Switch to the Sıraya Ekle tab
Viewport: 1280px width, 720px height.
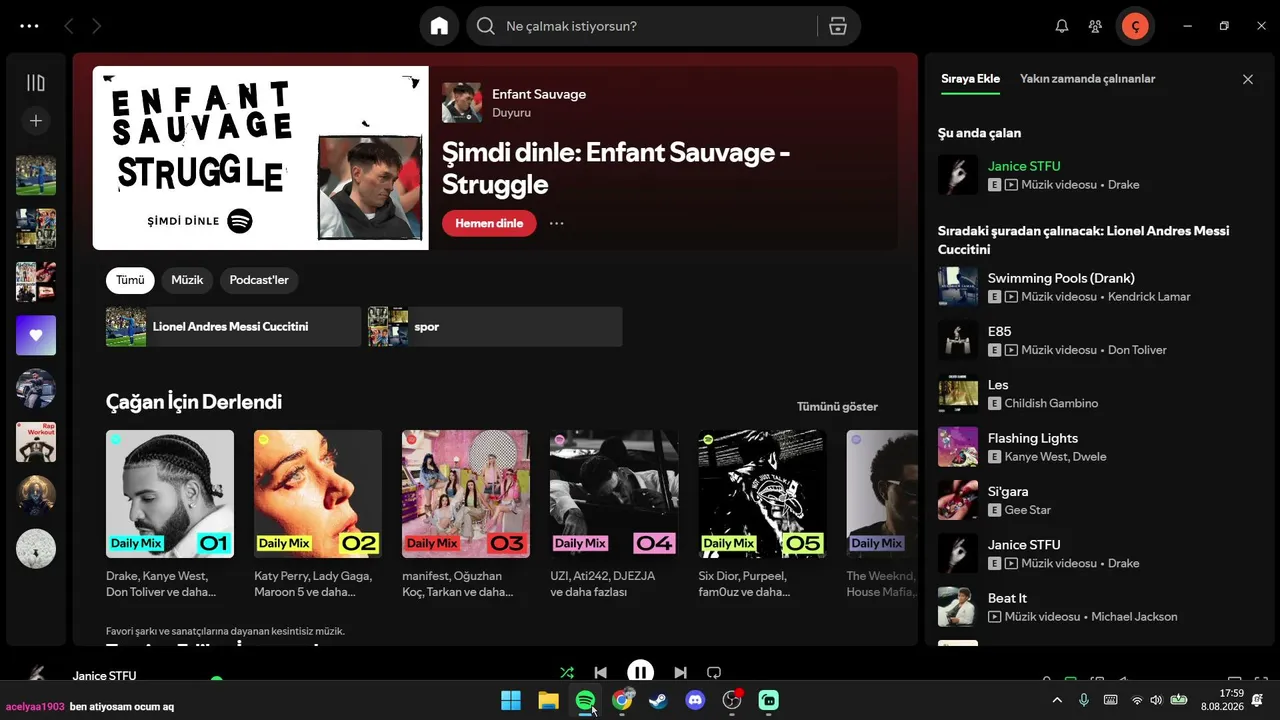click(x=970, y=79)
